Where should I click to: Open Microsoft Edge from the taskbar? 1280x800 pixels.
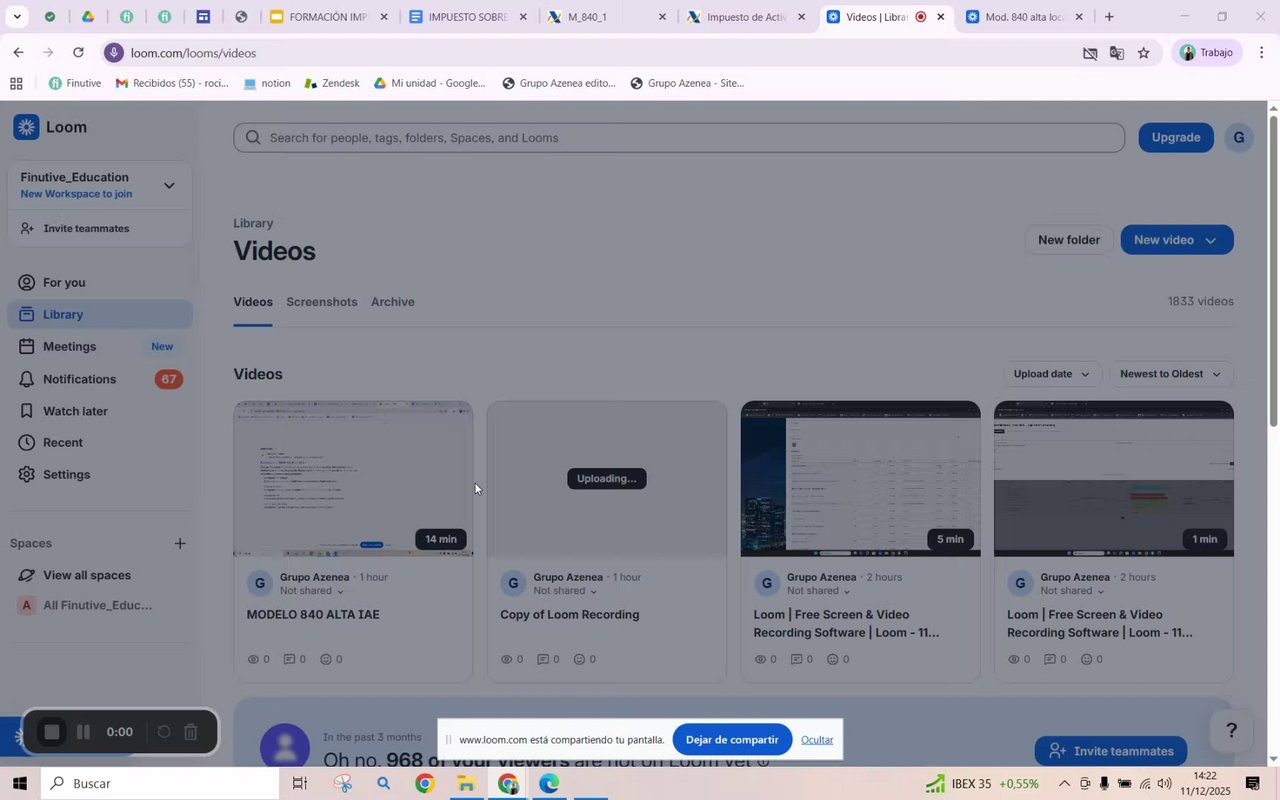click(549, 784)
